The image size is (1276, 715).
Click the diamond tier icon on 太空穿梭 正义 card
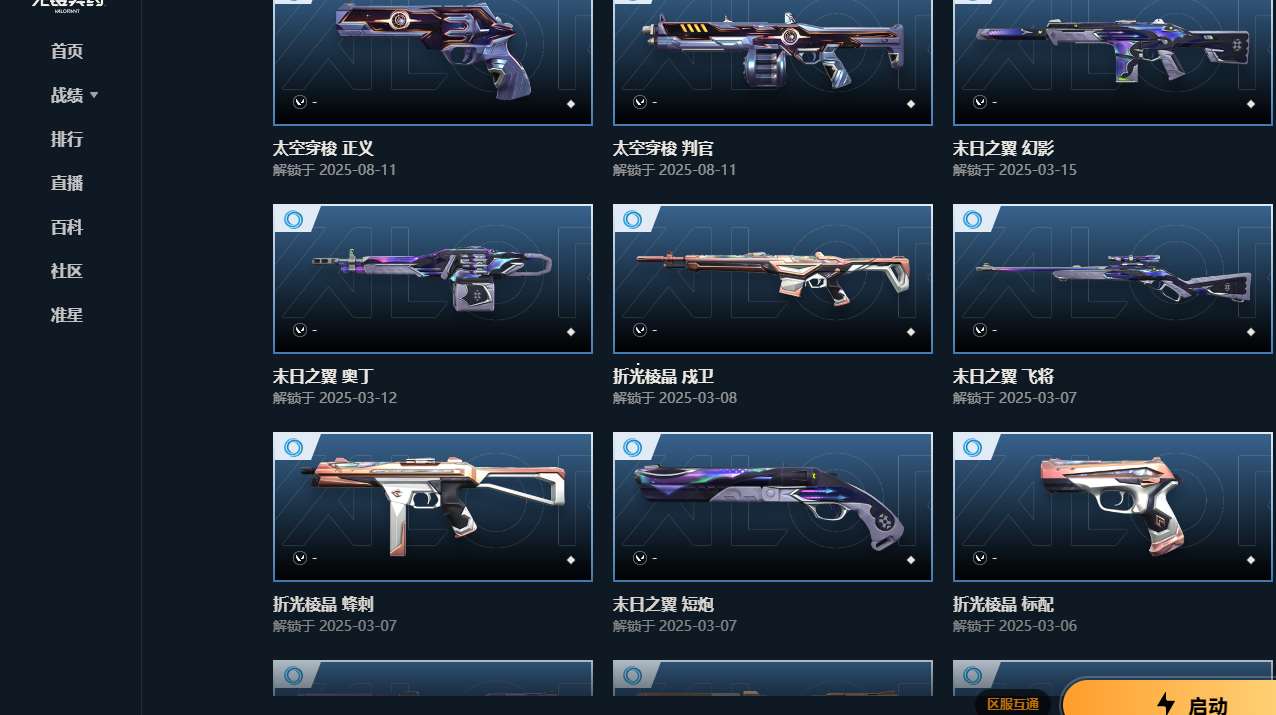click(571, 103)
